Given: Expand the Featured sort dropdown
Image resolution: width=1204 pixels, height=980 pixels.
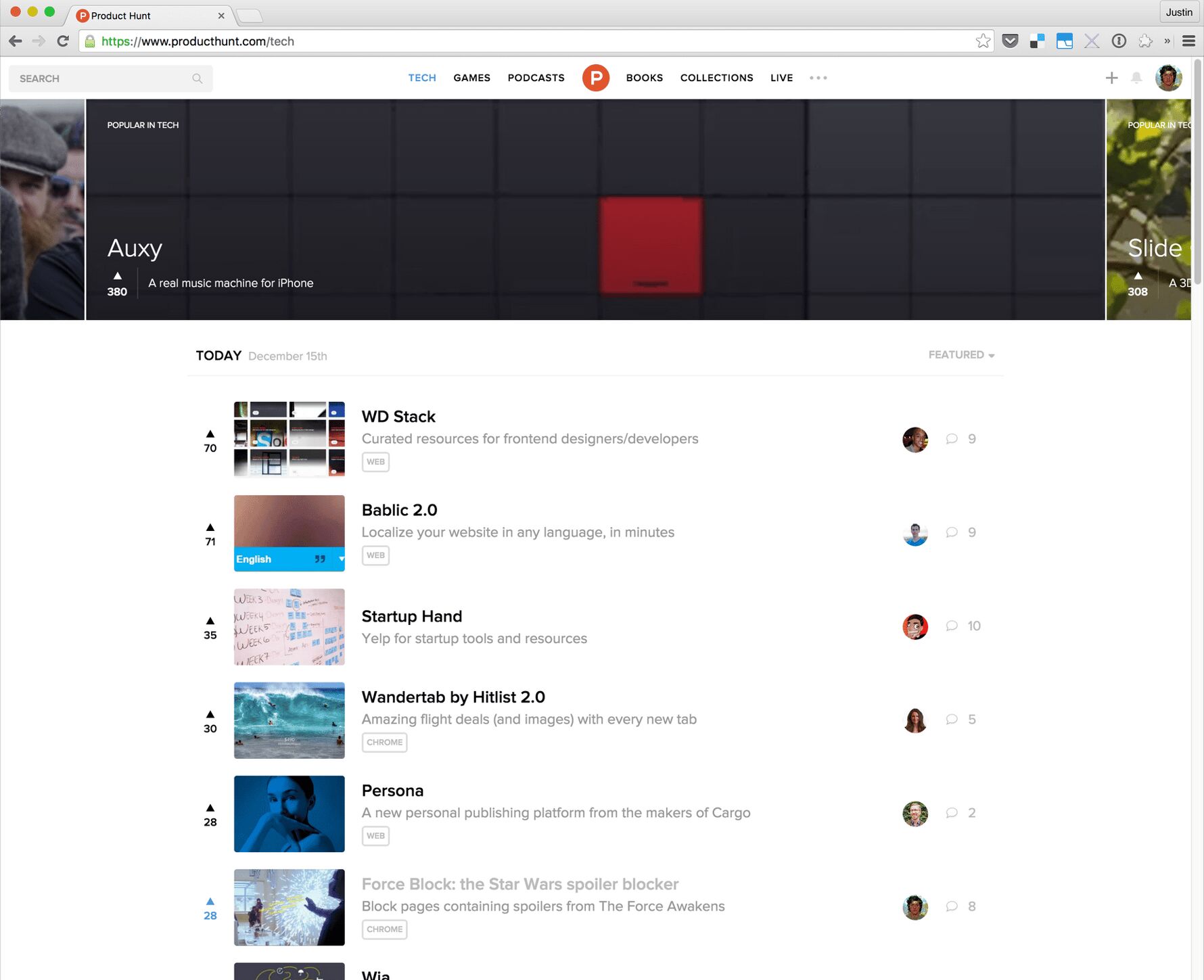Looking at the screenshot, I should [x=960, y=355].
